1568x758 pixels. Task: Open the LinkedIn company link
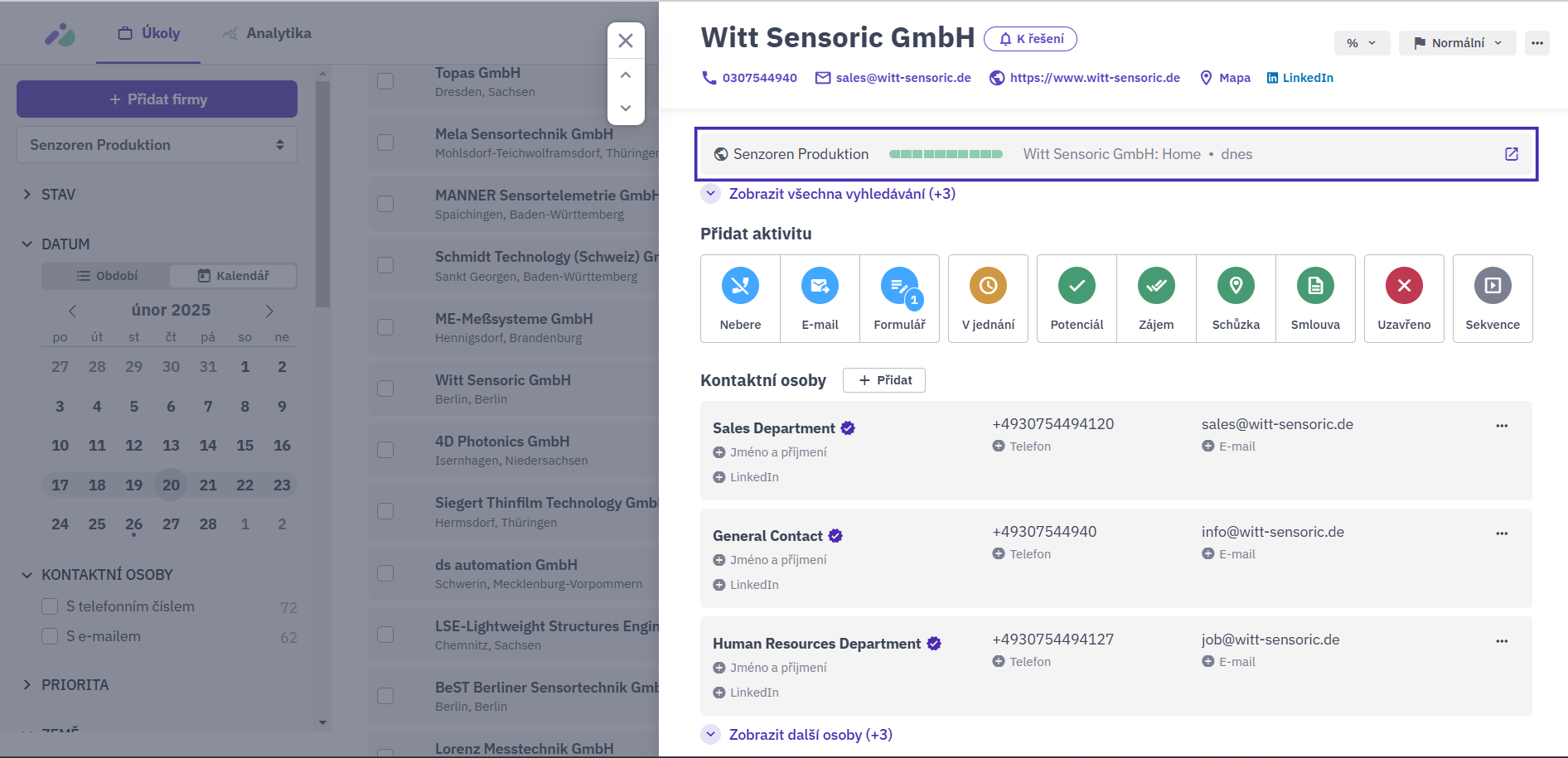click(x=1299, y=78)
